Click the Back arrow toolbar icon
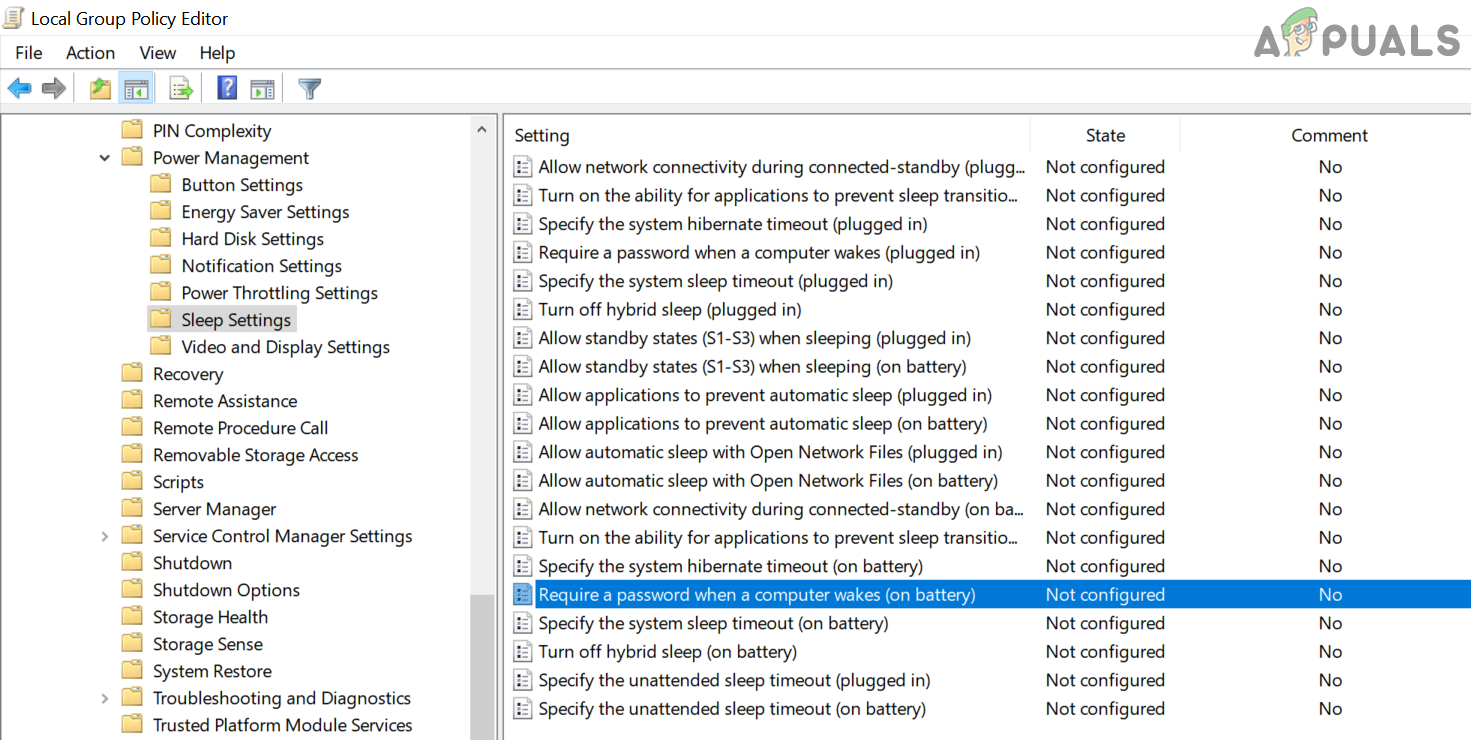 pos(19,89)
